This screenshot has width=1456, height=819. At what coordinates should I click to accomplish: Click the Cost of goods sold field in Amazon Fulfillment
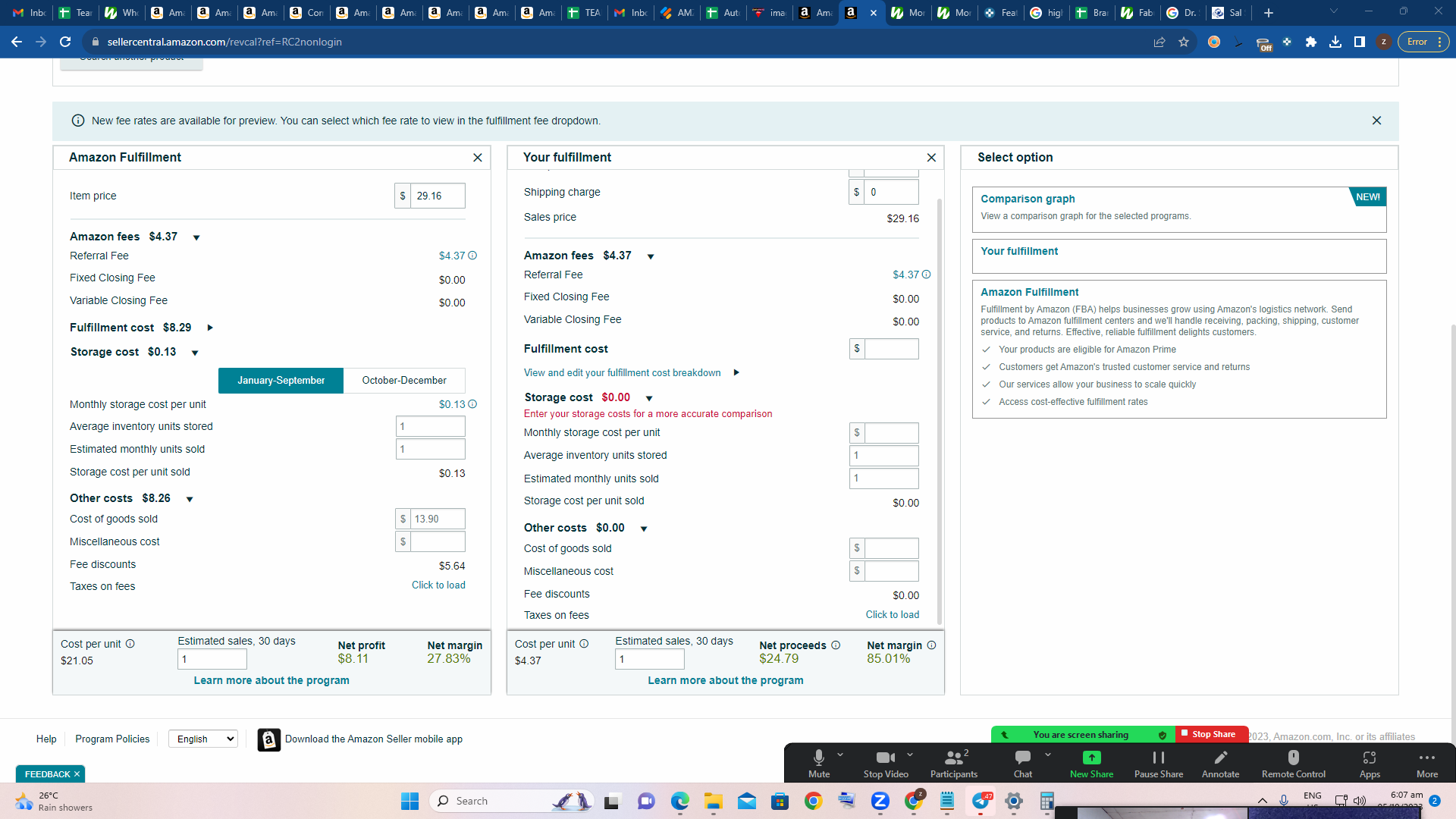tap(438, 519)
